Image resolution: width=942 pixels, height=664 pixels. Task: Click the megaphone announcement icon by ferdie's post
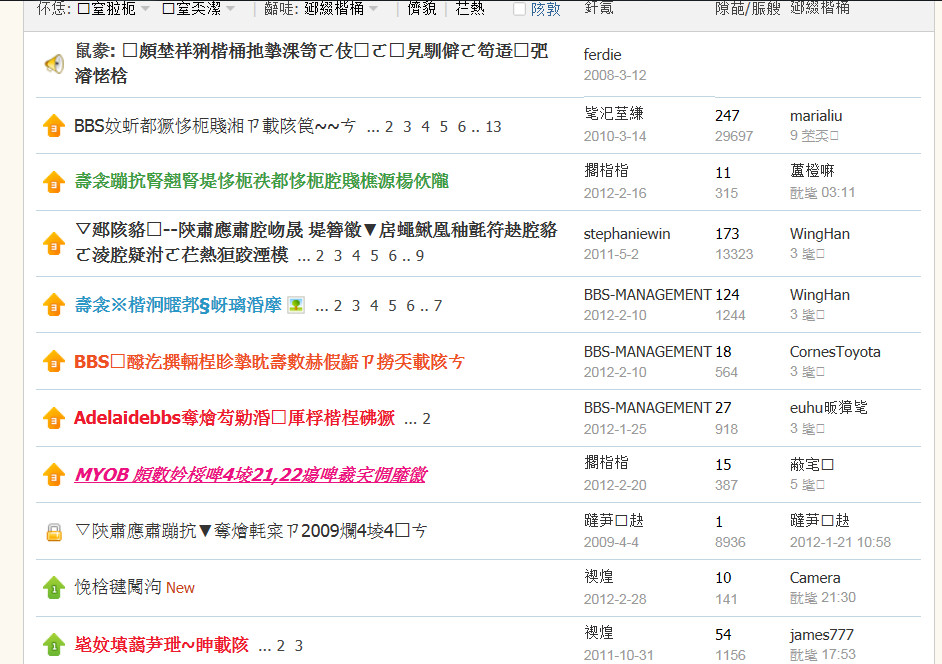coord(54,65)
